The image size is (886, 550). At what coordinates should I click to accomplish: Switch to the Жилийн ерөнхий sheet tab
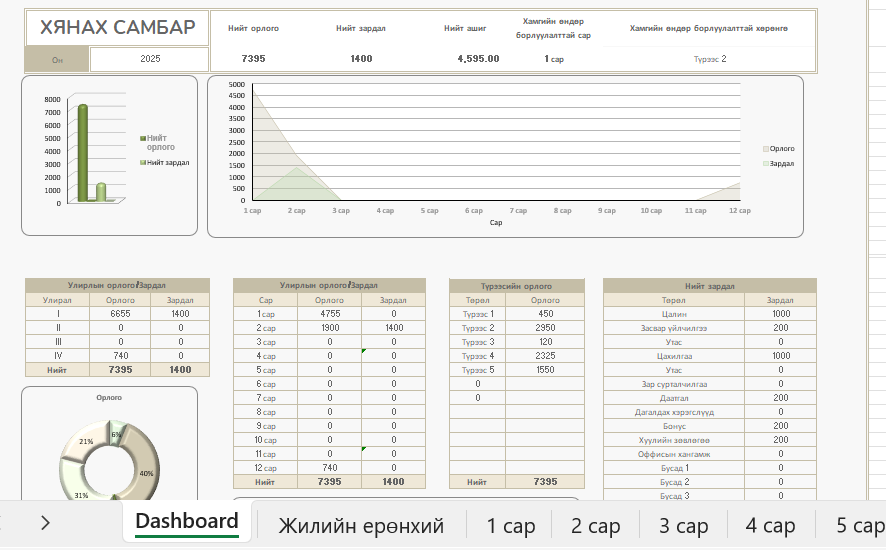(x=360, y=525)
